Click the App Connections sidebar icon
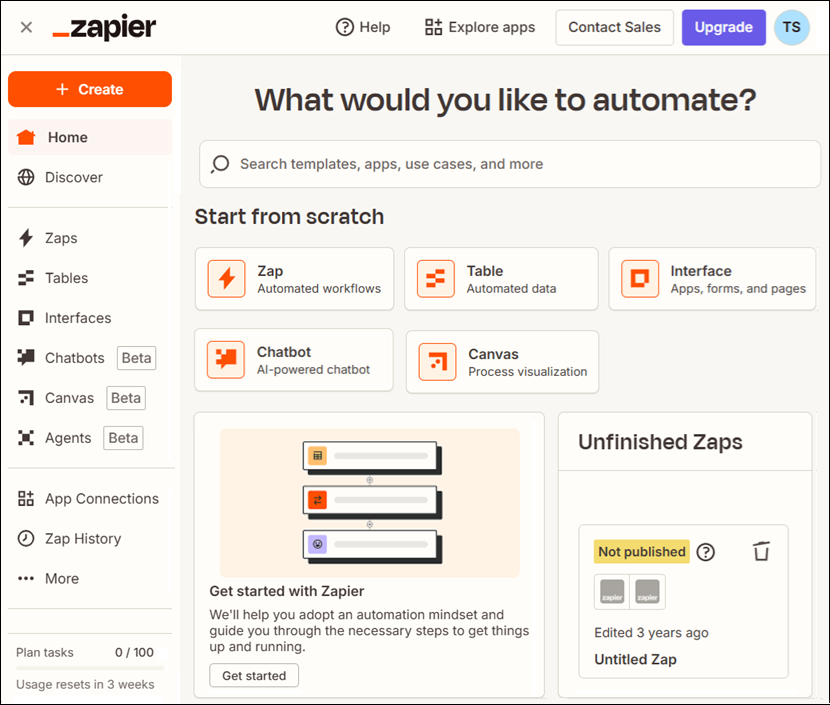This screenshot has width=830, height=705. (x=26, y=499)
